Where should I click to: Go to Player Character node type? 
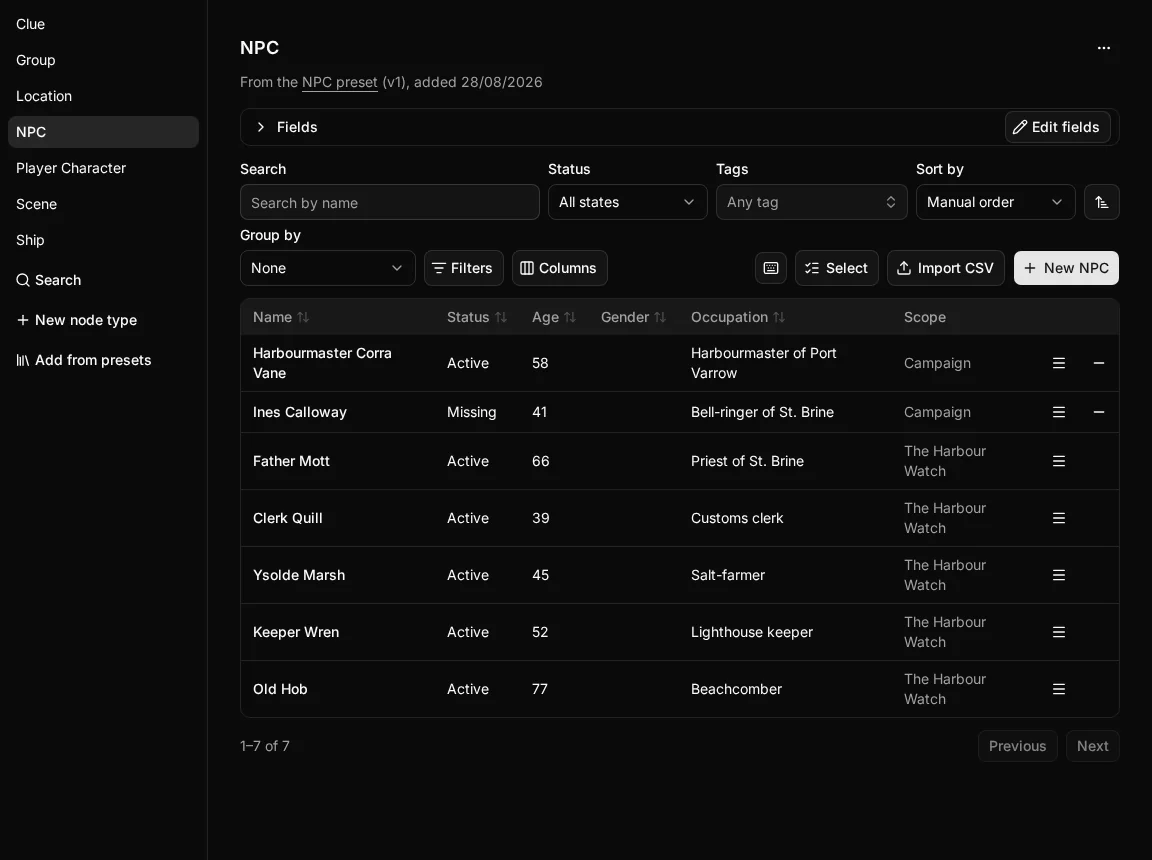click(x=103, y=168)
